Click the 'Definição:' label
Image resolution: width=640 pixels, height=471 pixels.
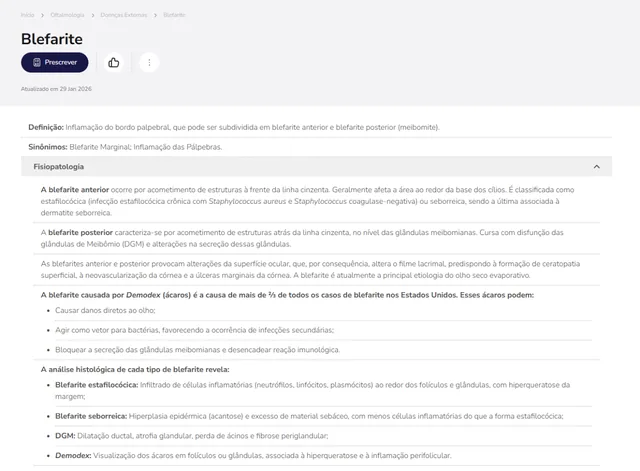46,127
